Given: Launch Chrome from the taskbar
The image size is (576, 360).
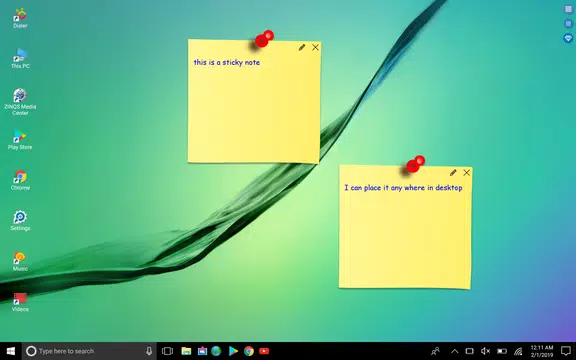Looking at the screenshot, I should 249,351.
